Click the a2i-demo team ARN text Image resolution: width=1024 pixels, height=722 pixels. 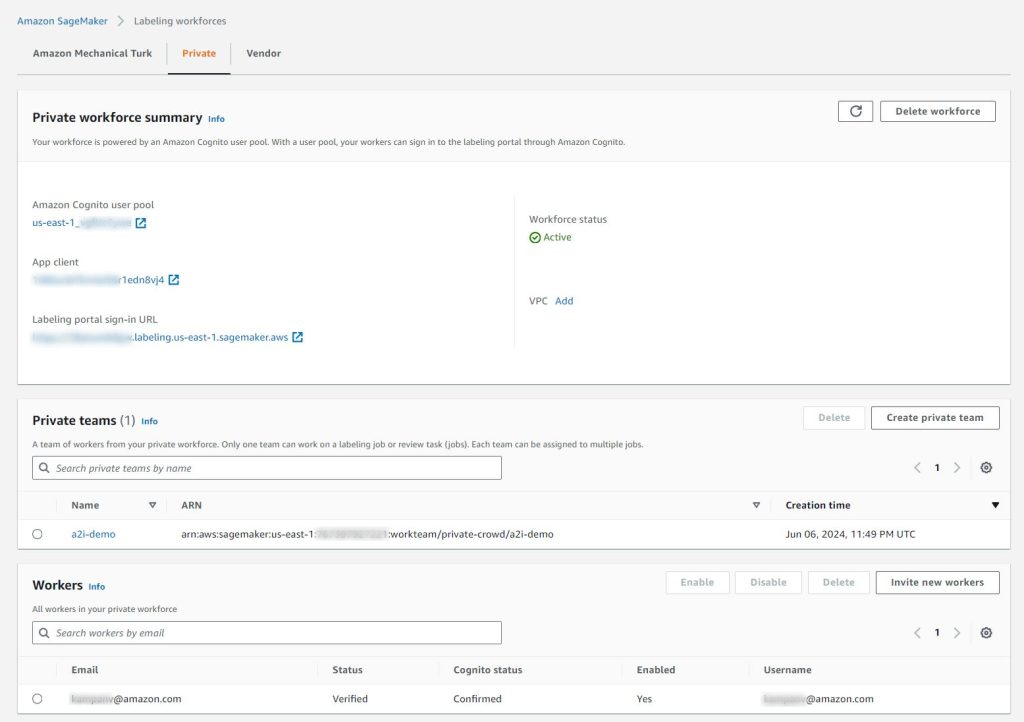(x=367, y=534)
